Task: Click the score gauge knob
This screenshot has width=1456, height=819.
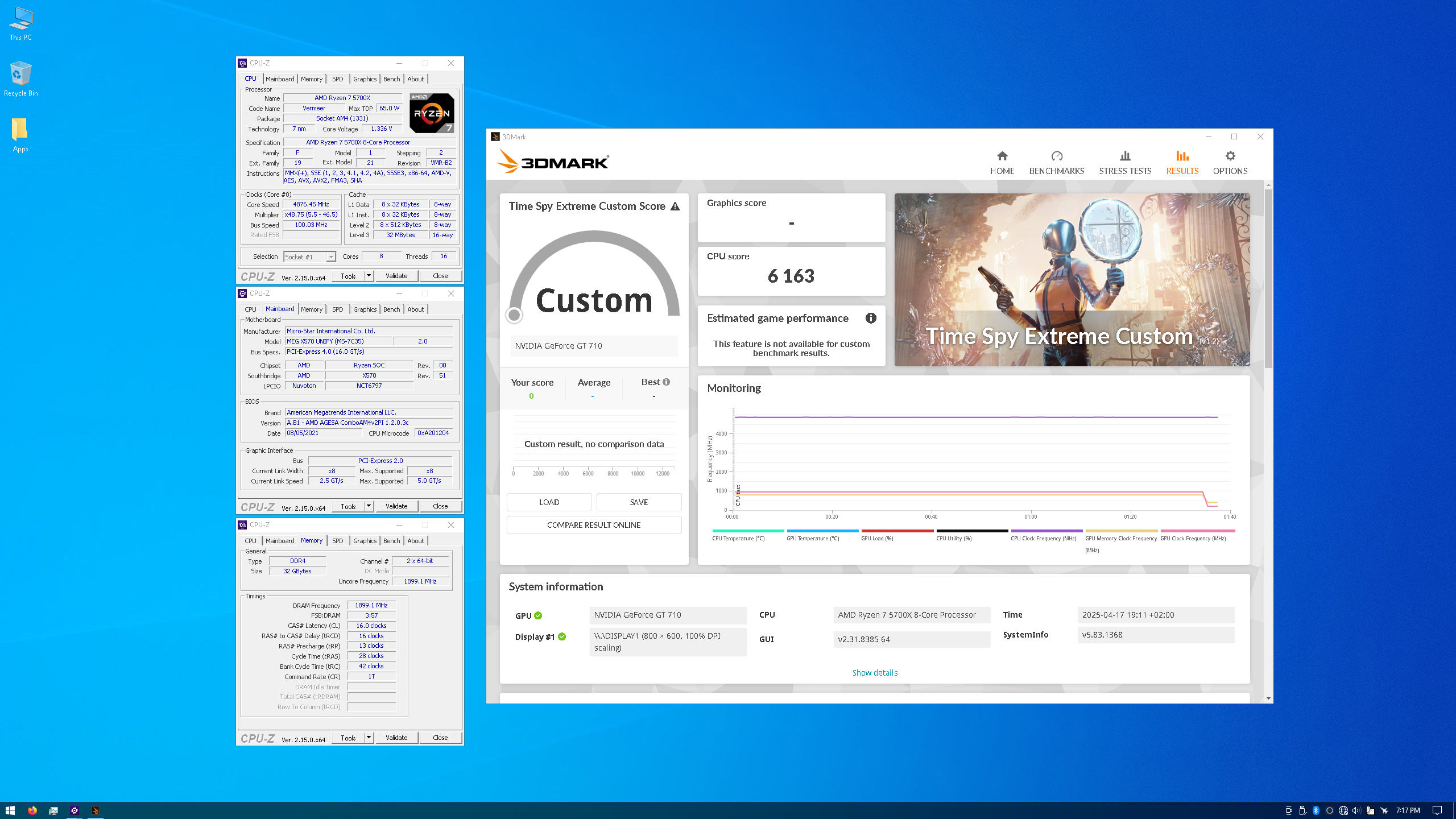Action: [x=514, y=315]
